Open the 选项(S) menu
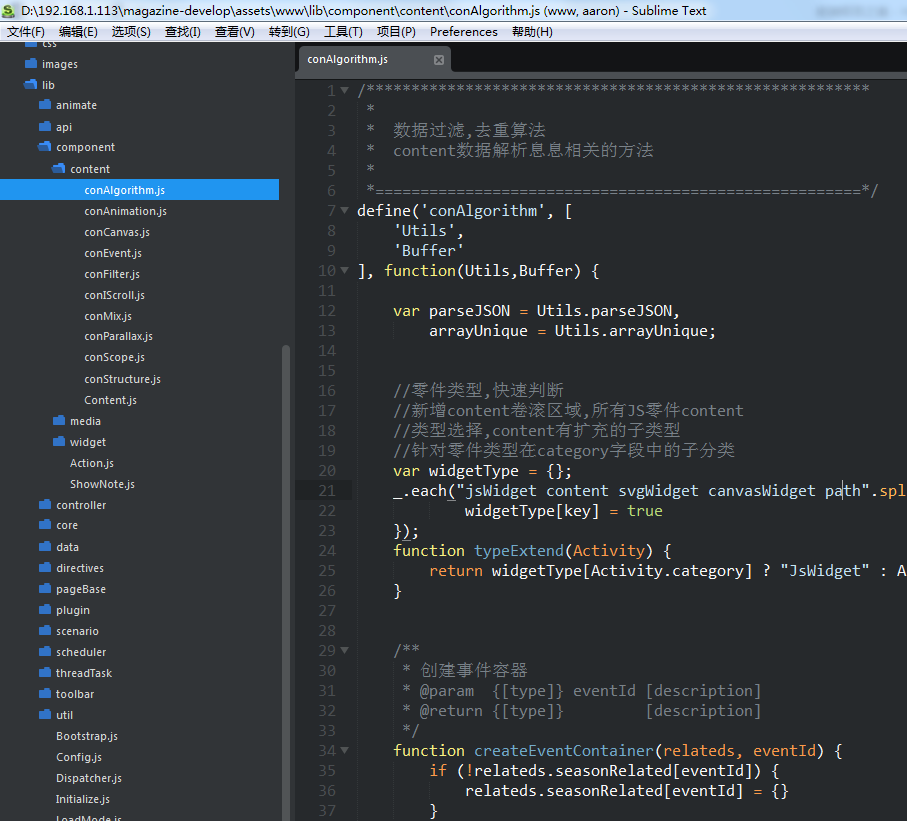This screenshot has height=821, width=907. tap(131, 32)
